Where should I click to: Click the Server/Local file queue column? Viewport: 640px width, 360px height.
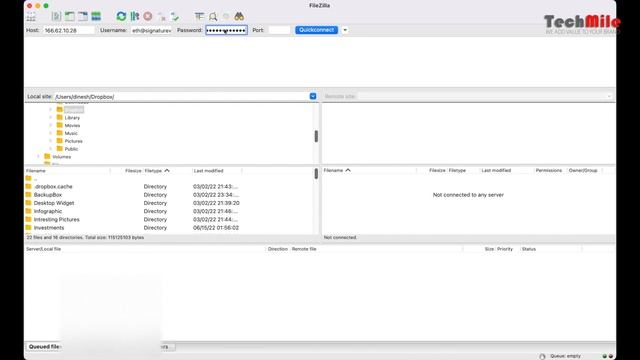pos(145,249)
